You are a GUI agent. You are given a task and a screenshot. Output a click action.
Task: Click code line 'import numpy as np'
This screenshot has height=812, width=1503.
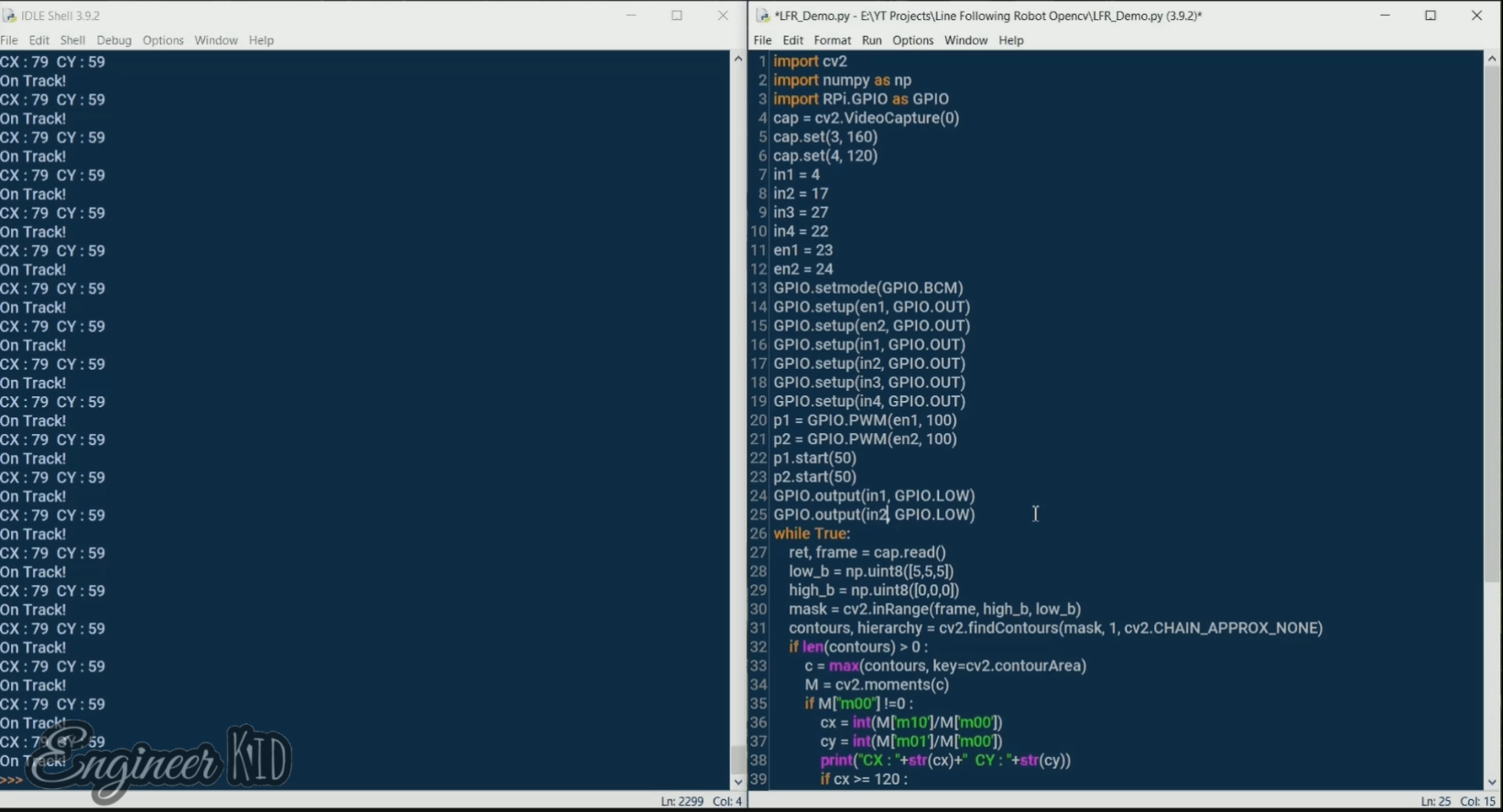(843, 81)
